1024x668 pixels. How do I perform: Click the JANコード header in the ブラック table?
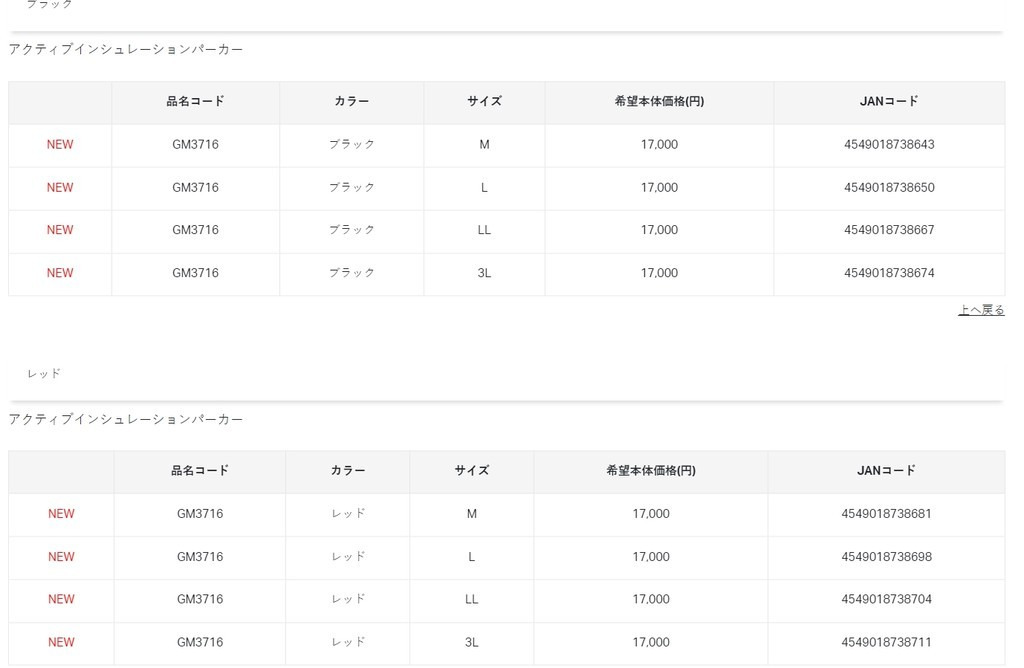(888, 102)
